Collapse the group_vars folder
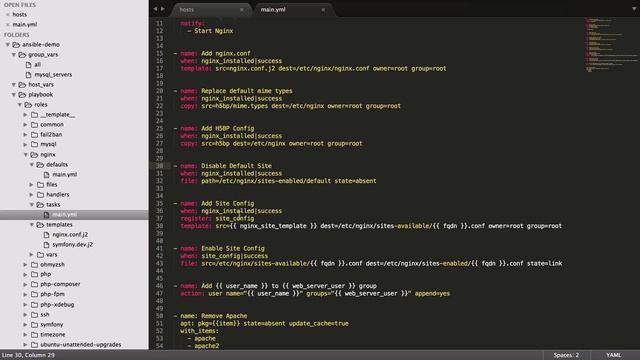The height and width of the screenshot is (360, 640). [14, 54]
